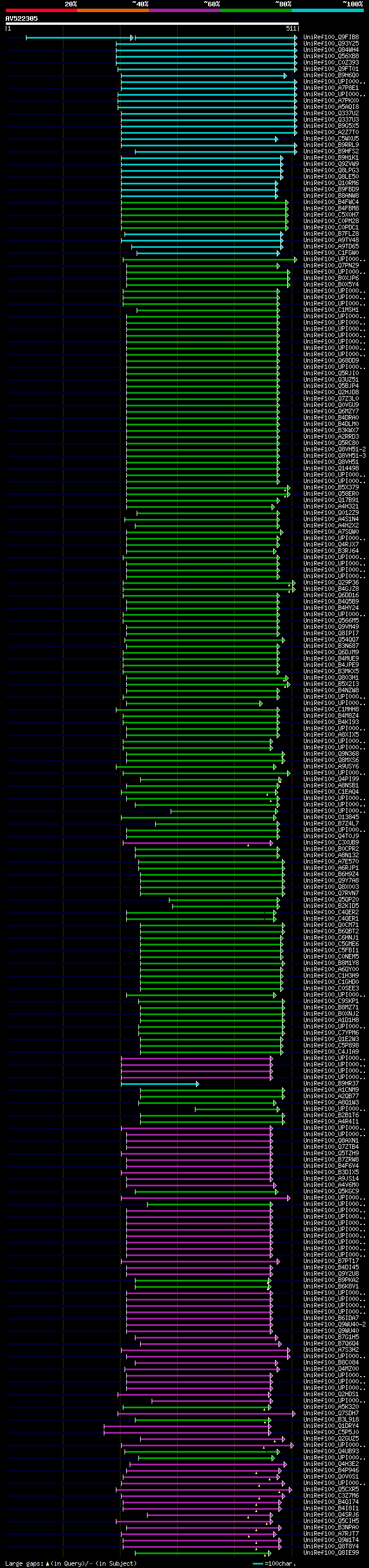
Task: Click hit label UniRef100_C0PM28
Action: (x=332, y=221)
